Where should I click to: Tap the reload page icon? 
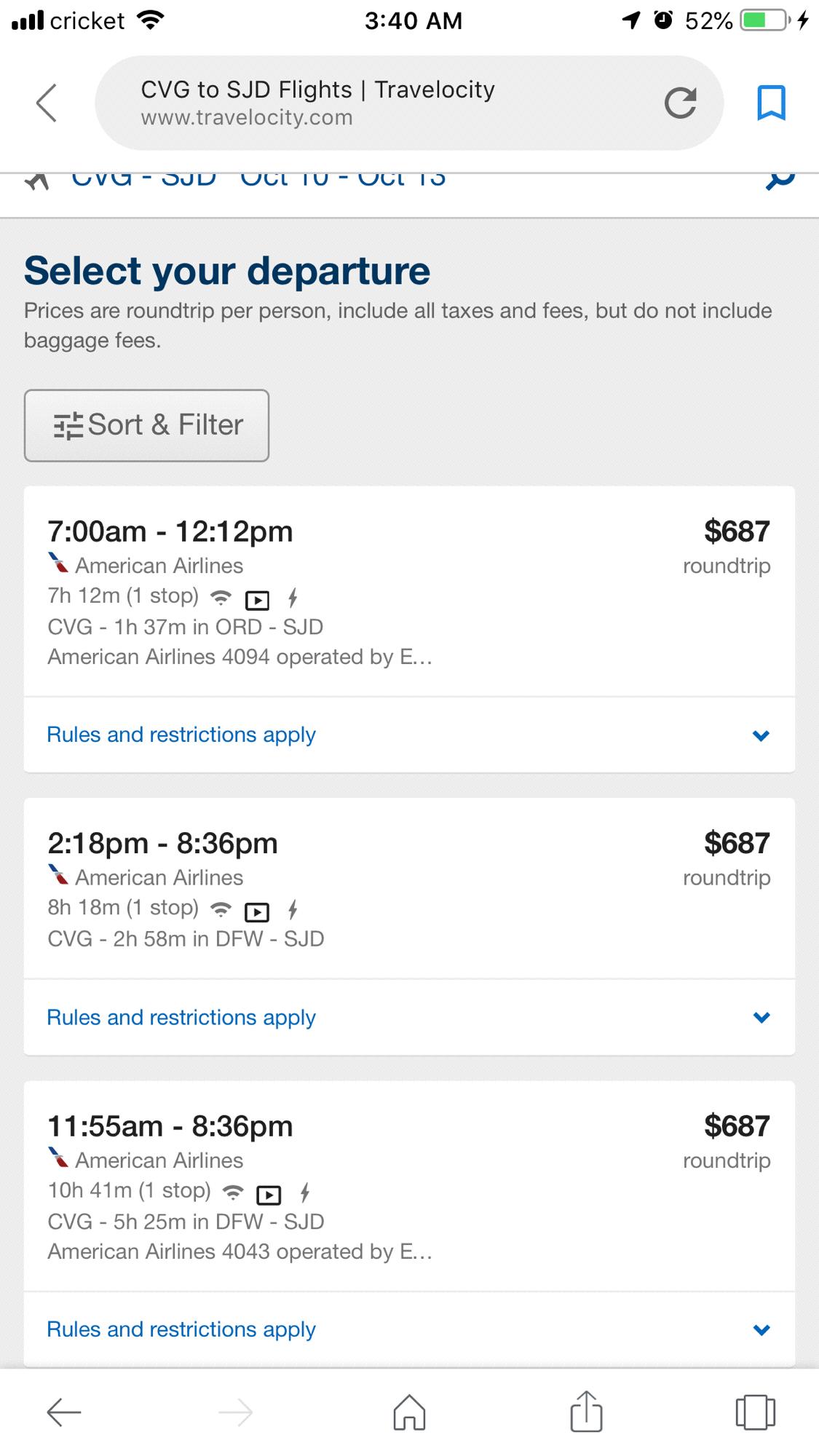680,103
